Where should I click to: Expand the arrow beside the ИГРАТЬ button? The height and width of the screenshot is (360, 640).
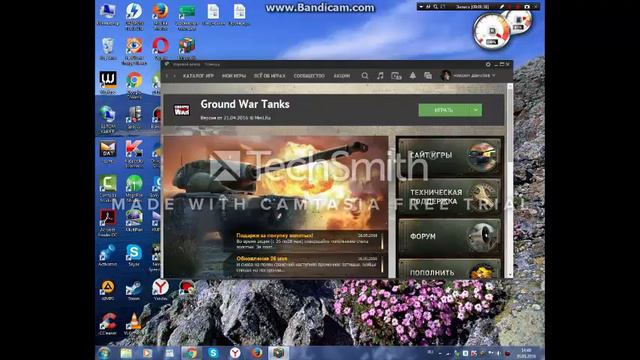click(x=476, y=110)
